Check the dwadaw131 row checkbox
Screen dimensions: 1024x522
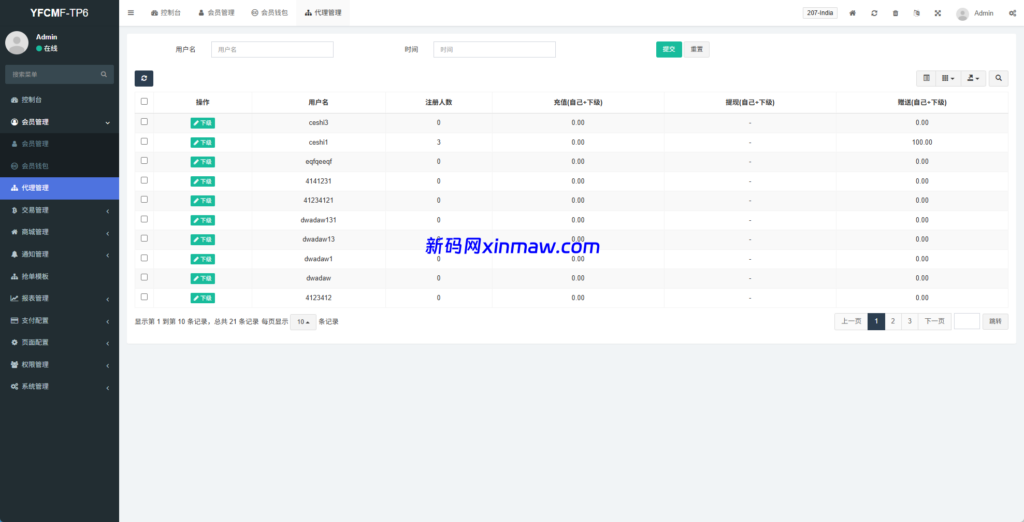[144, 219]
